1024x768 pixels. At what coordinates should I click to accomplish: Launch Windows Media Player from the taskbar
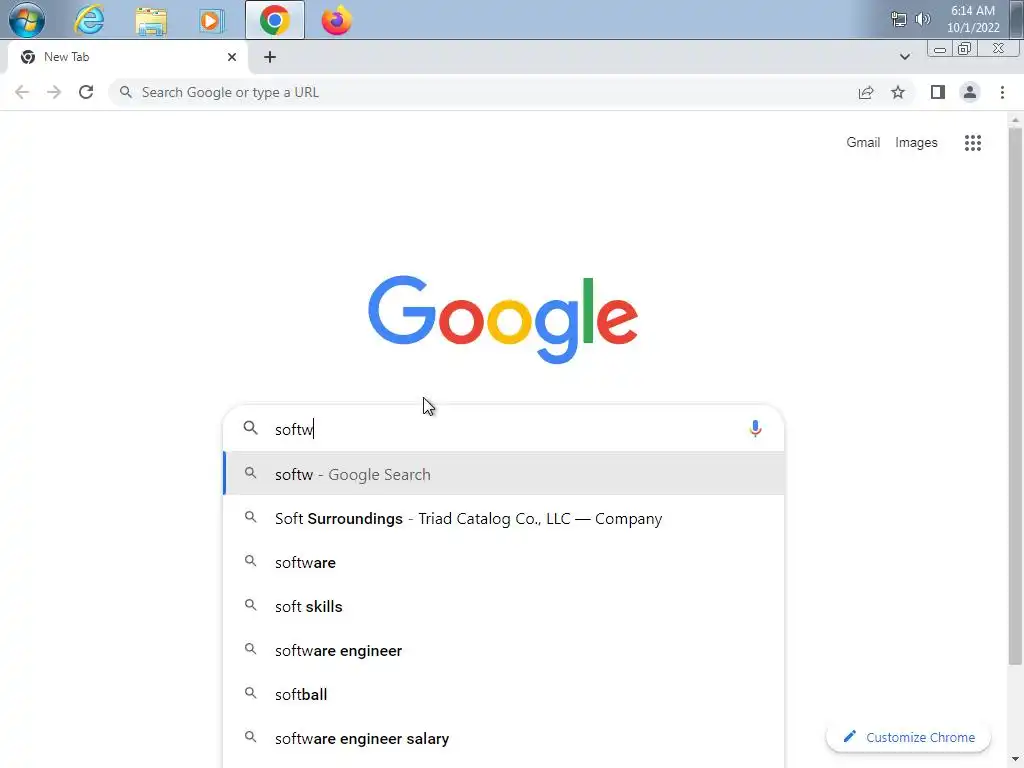coord(212,20)
